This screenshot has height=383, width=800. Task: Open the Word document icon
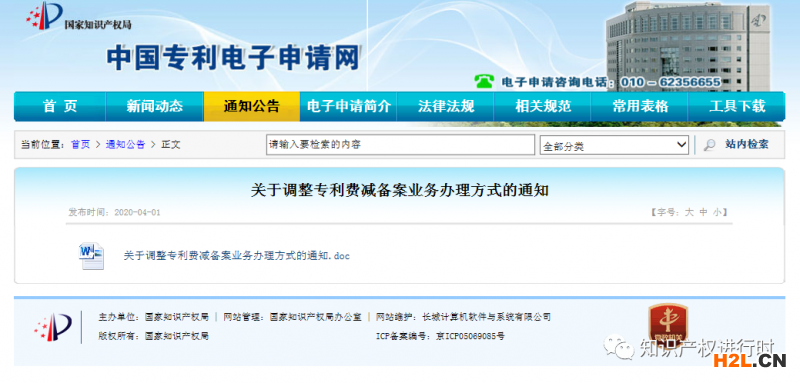pos(91,256)
